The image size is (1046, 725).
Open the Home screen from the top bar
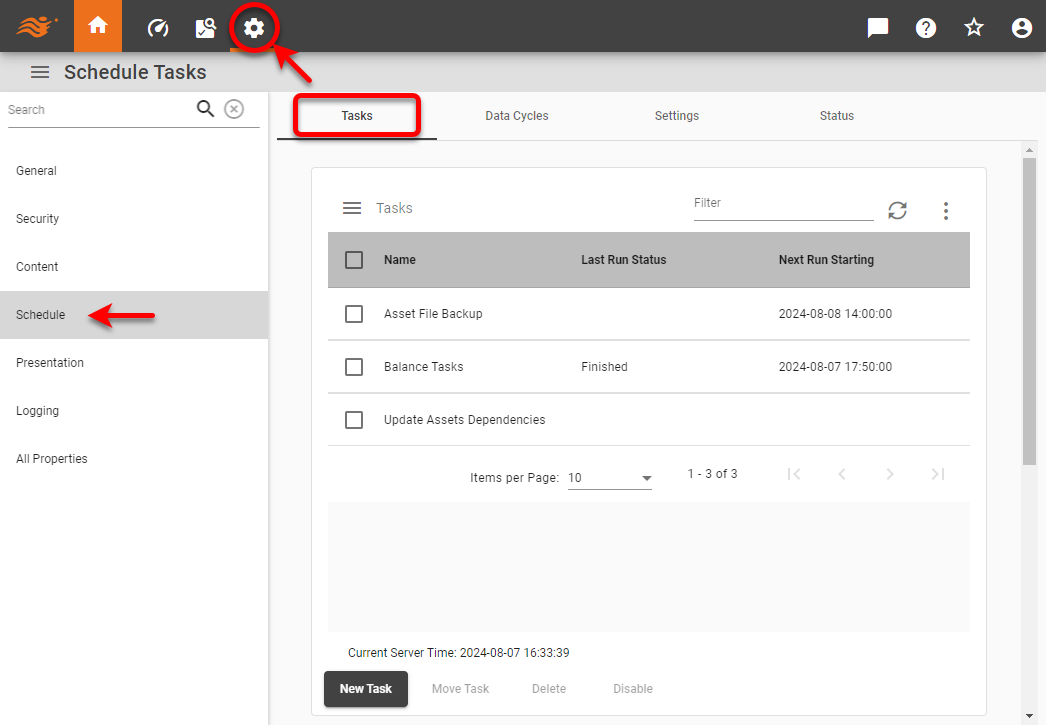coord(97,27)
